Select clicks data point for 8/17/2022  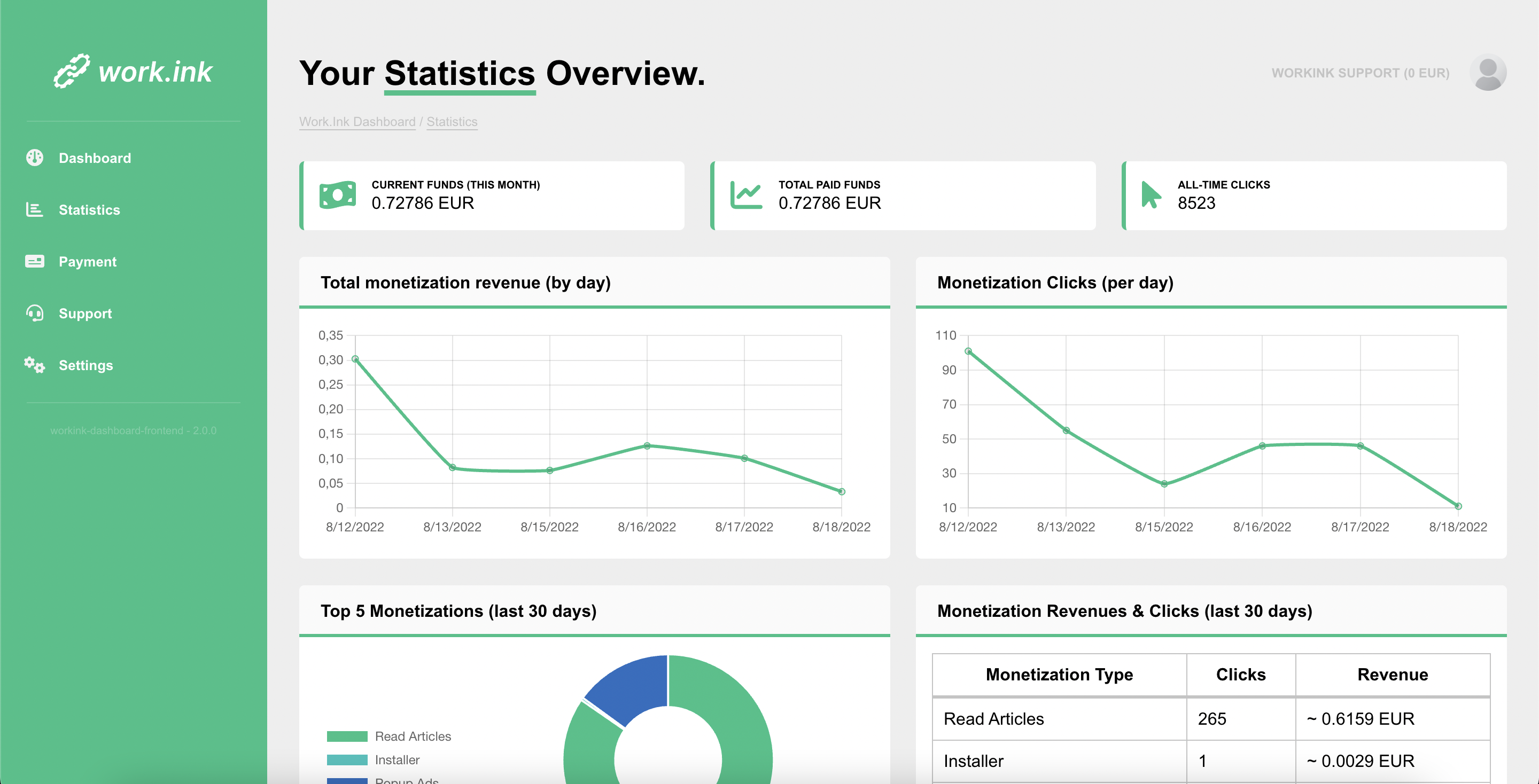pos(1361,445)
